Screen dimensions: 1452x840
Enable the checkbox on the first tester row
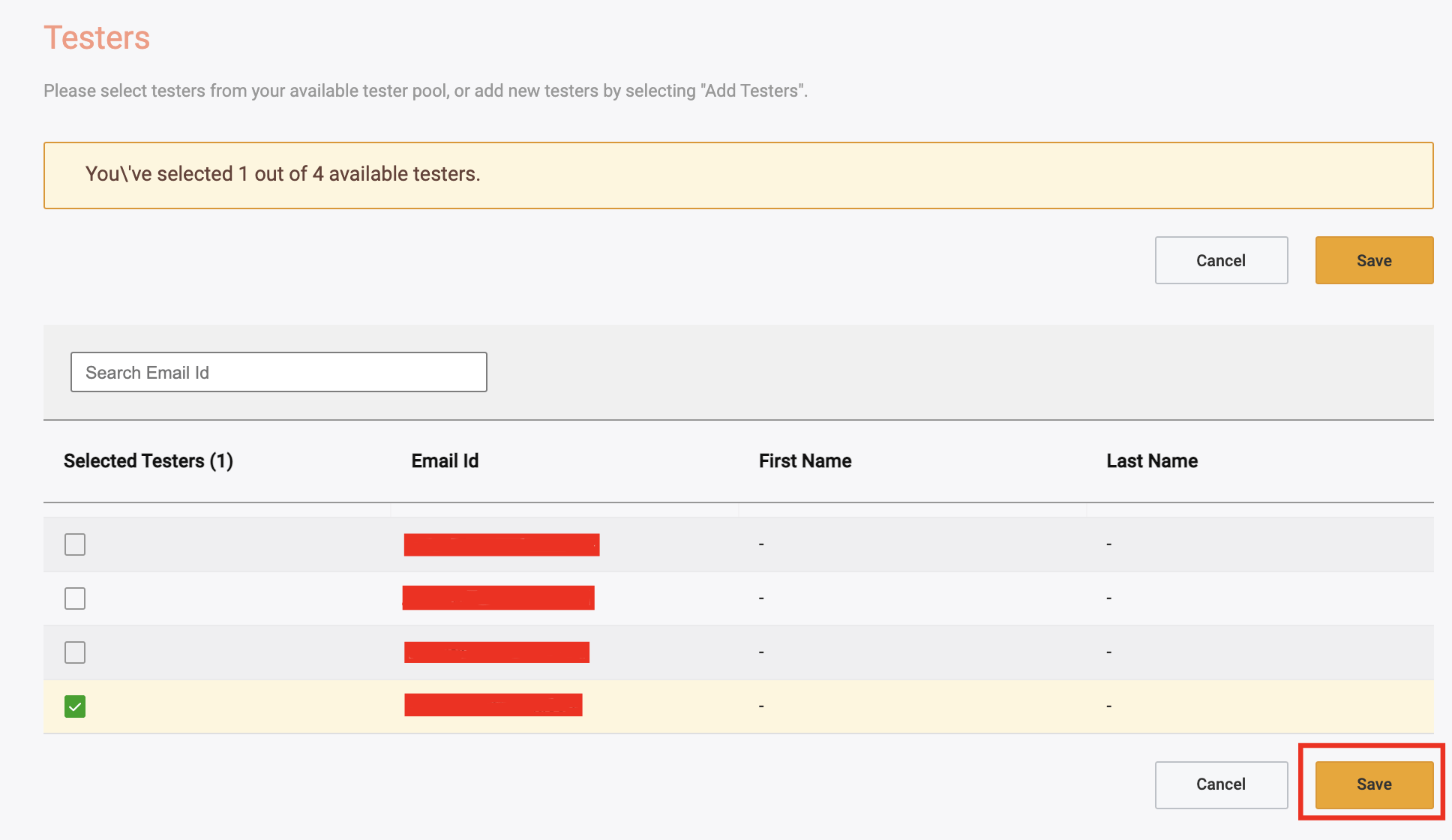coord(74,544)
